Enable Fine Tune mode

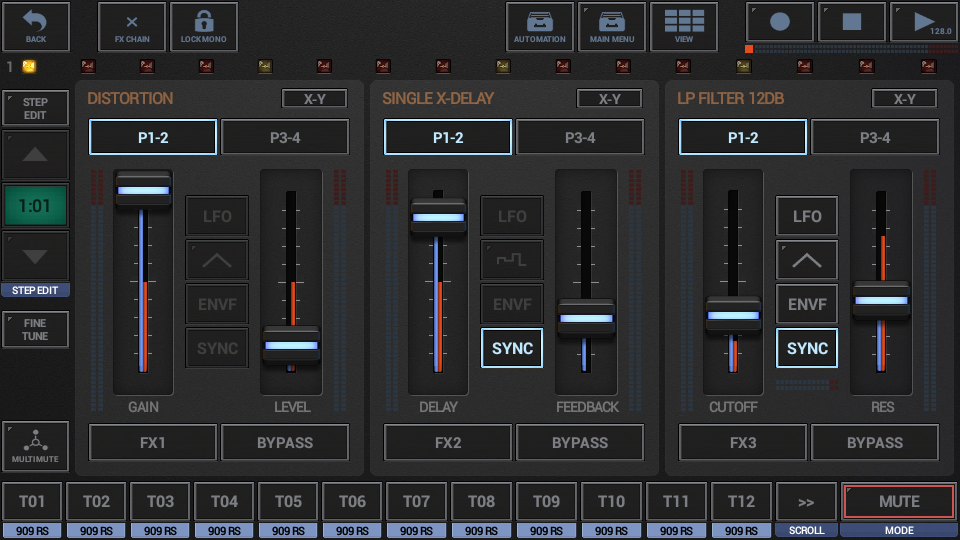point(36,329)
